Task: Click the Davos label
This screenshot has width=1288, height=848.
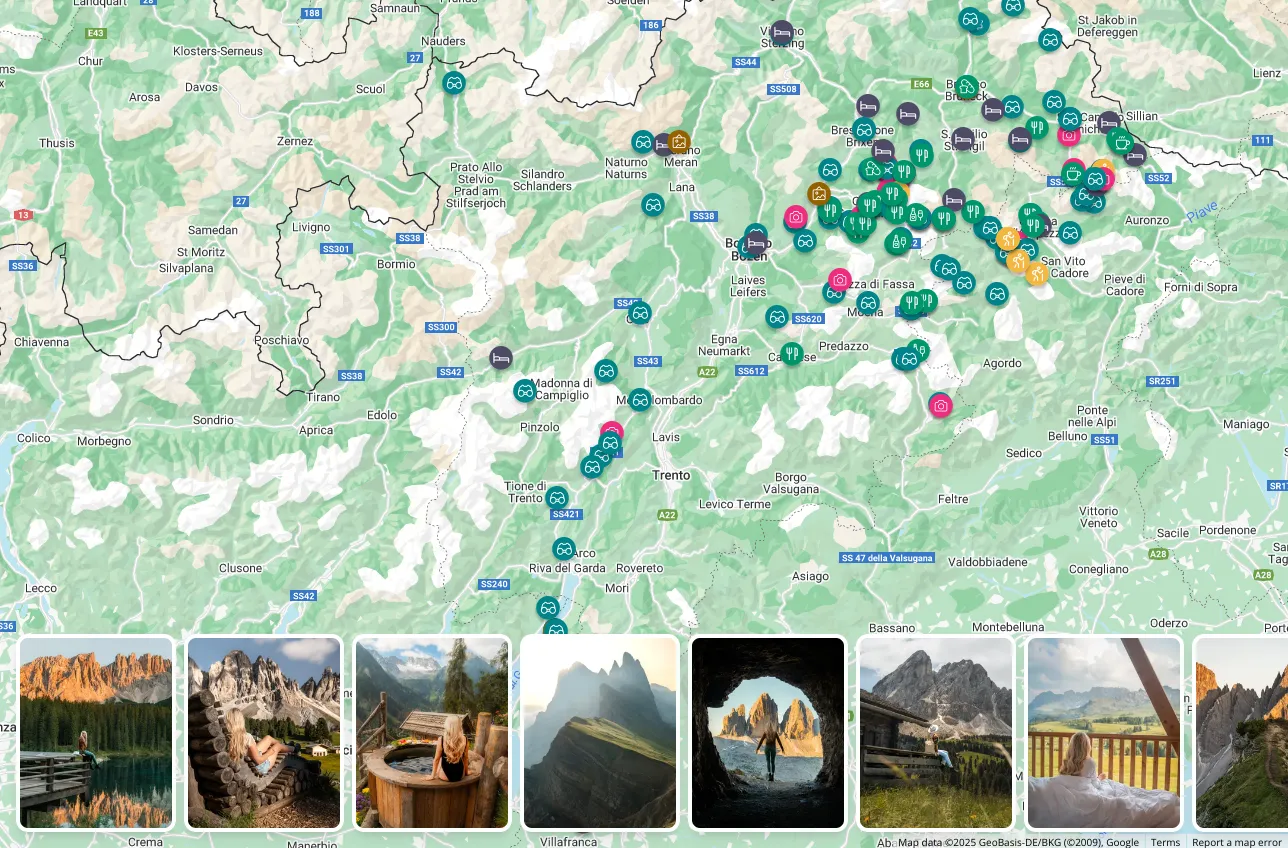Action: click(x=201, y=87)
